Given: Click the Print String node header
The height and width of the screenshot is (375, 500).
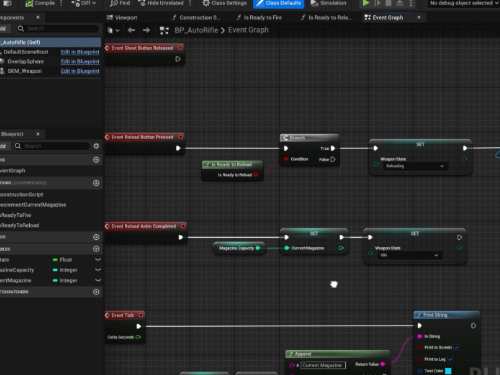Looking at the screenshot, I should pos(446,315).
